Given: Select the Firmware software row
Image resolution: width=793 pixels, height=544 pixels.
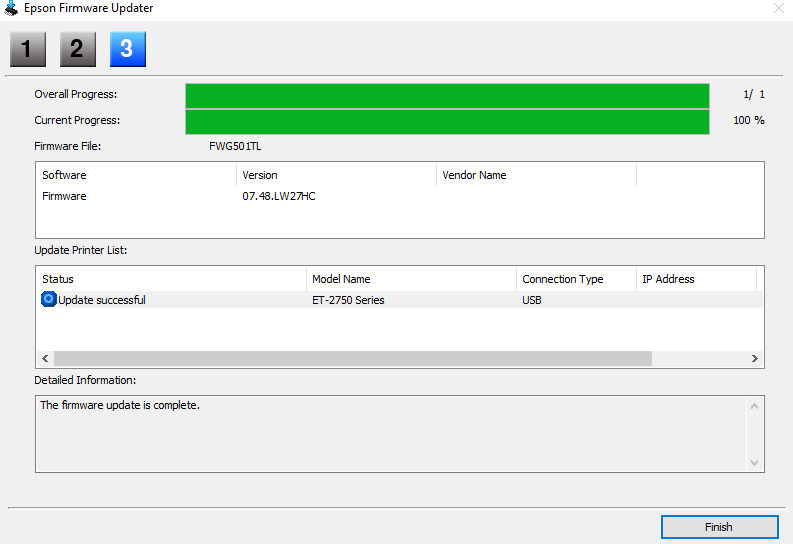Looking at the screenshot, I should pyautogui.click(x=400, y=196).
